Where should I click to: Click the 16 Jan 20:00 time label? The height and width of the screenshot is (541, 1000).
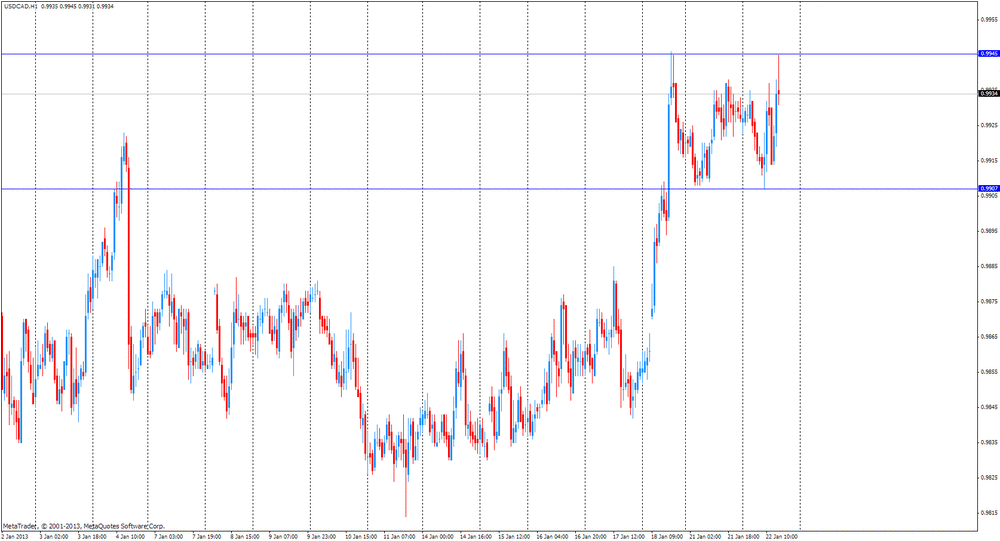pyautogui.click(x=591, y=537)
